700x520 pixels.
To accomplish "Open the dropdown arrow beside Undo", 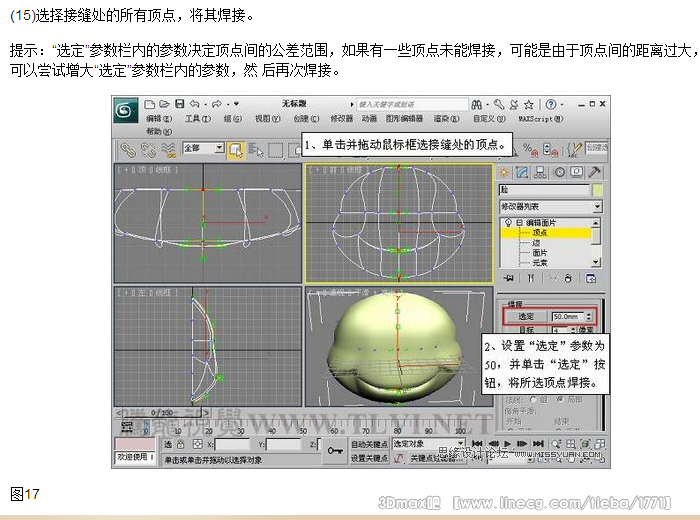I will [x=205, y=104].
